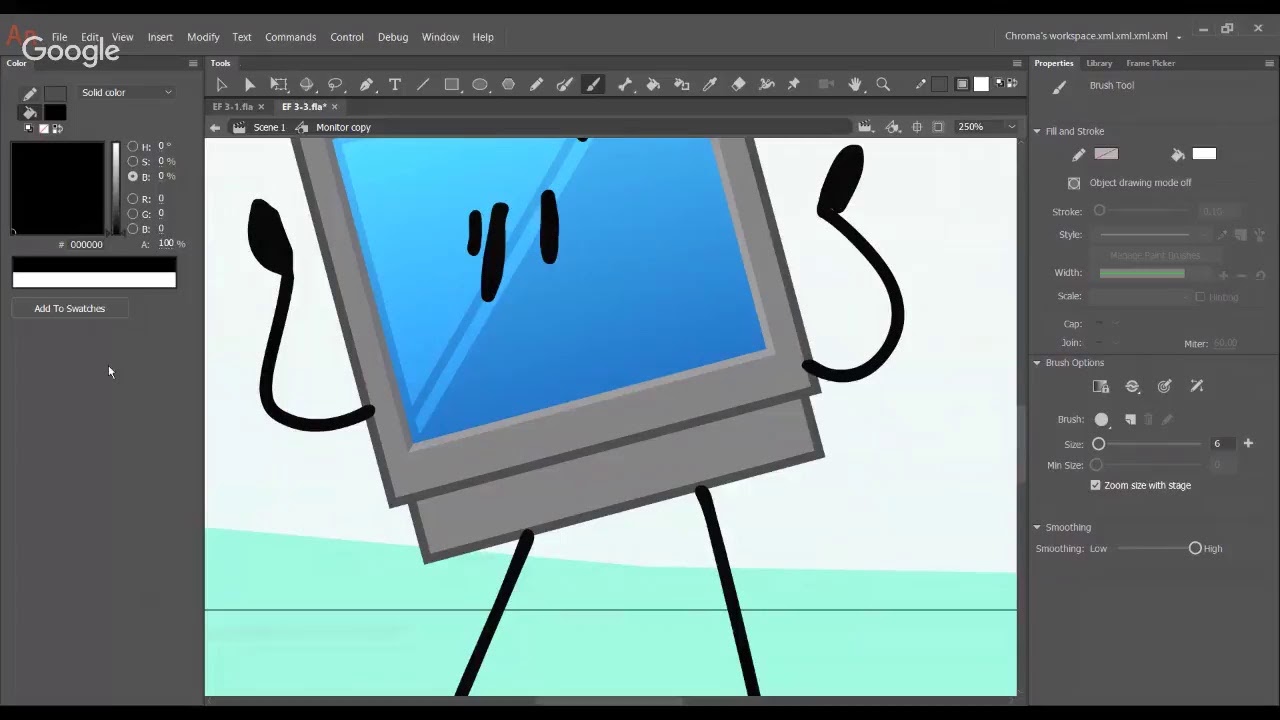The width and height of the screenshot is (1280, 720).
Task: Click the brush Size value field
Action: pyautogui.click(x=1222, y=443)
